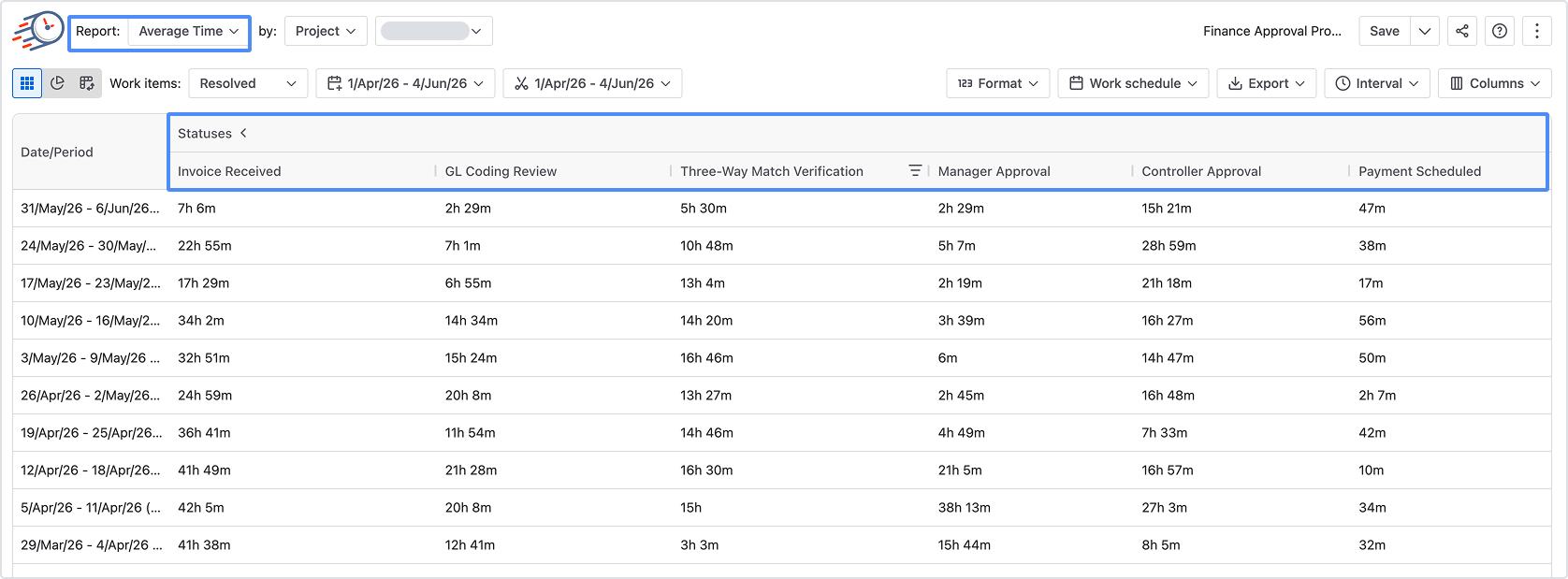This screenshot has height=579, width=1568.
Task: Click the Time in Status app logo
Action: (x=37, y=31)
